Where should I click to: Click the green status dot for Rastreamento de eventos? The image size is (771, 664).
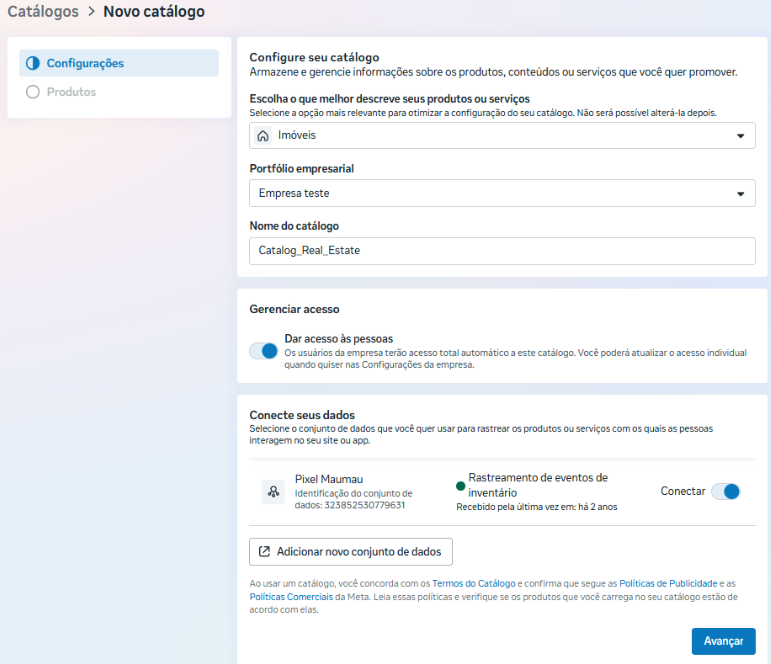pos(461,486)
